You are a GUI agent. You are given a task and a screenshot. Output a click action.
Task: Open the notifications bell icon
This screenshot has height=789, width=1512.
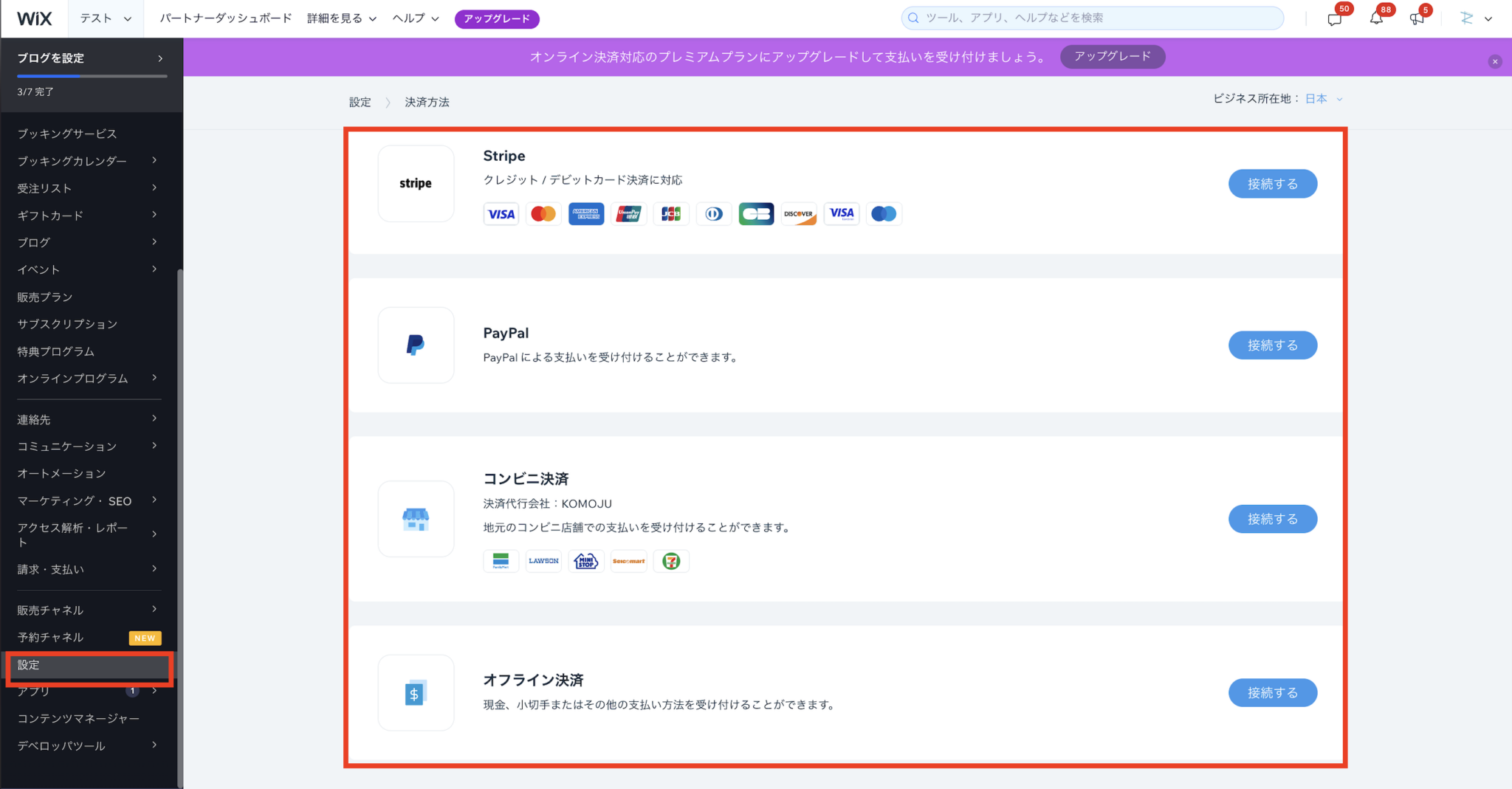pyautogui.click(x=1375, y=20)
